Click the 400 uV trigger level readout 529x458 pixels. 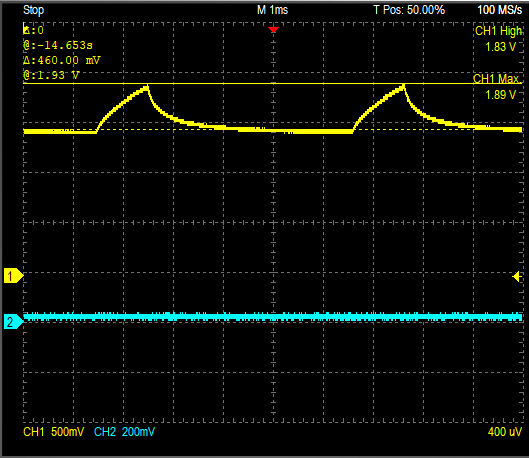pyautogui.click(x=505, y=432)
